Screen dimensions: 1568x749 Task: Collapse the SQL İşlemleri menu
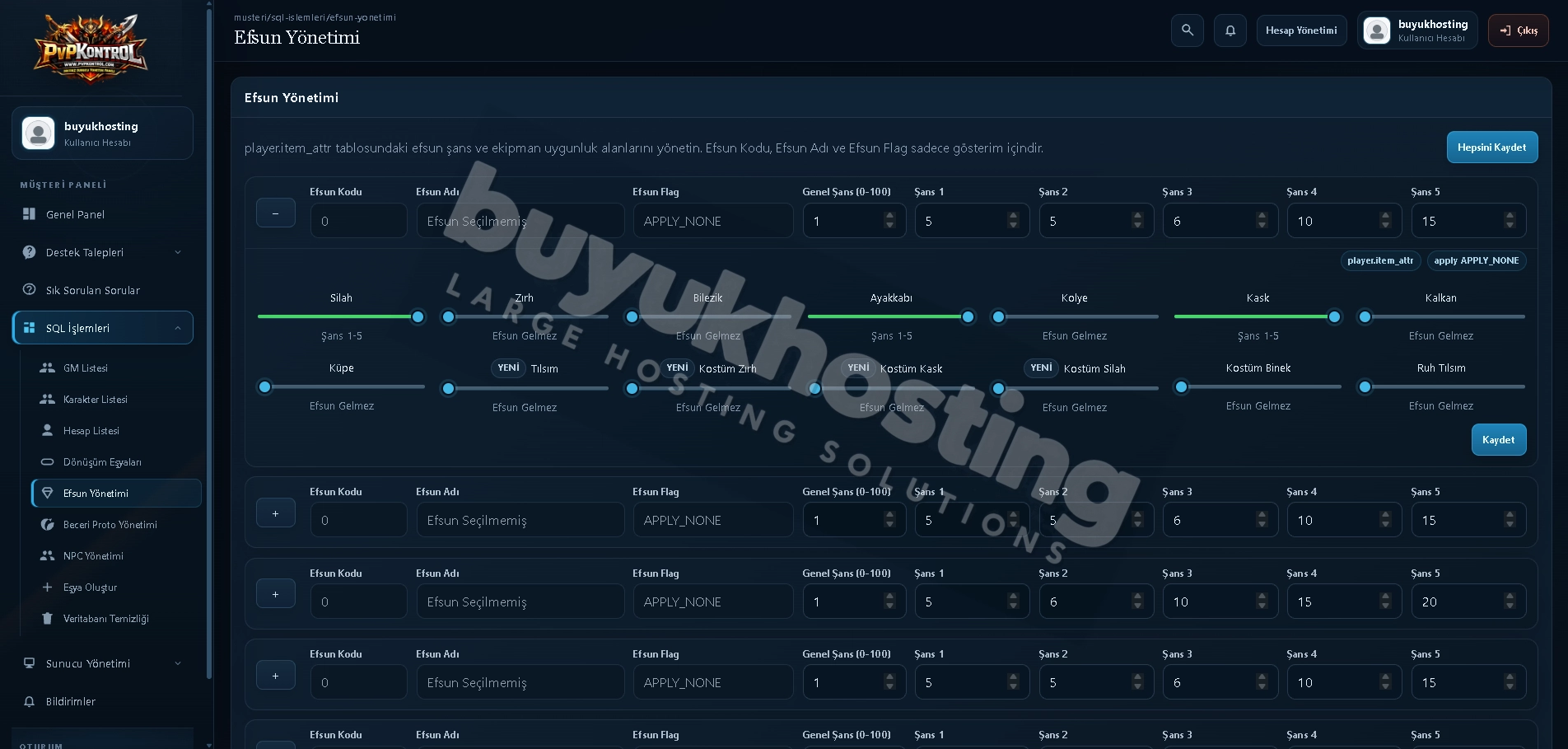point(102,328)
